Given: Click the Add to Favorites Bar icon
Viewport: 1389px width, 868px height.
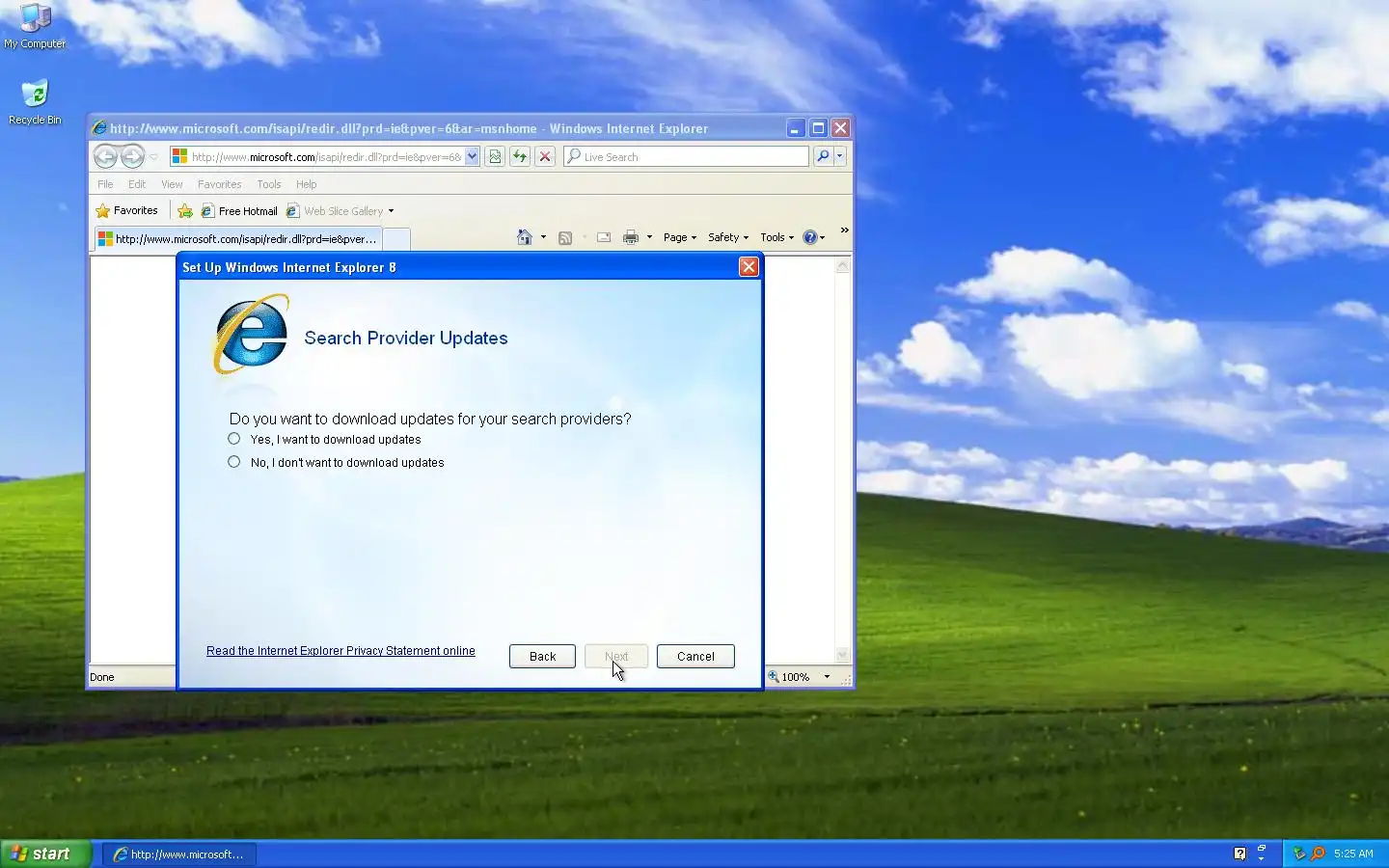Looking at the screenshot, I should click(185, 210).
